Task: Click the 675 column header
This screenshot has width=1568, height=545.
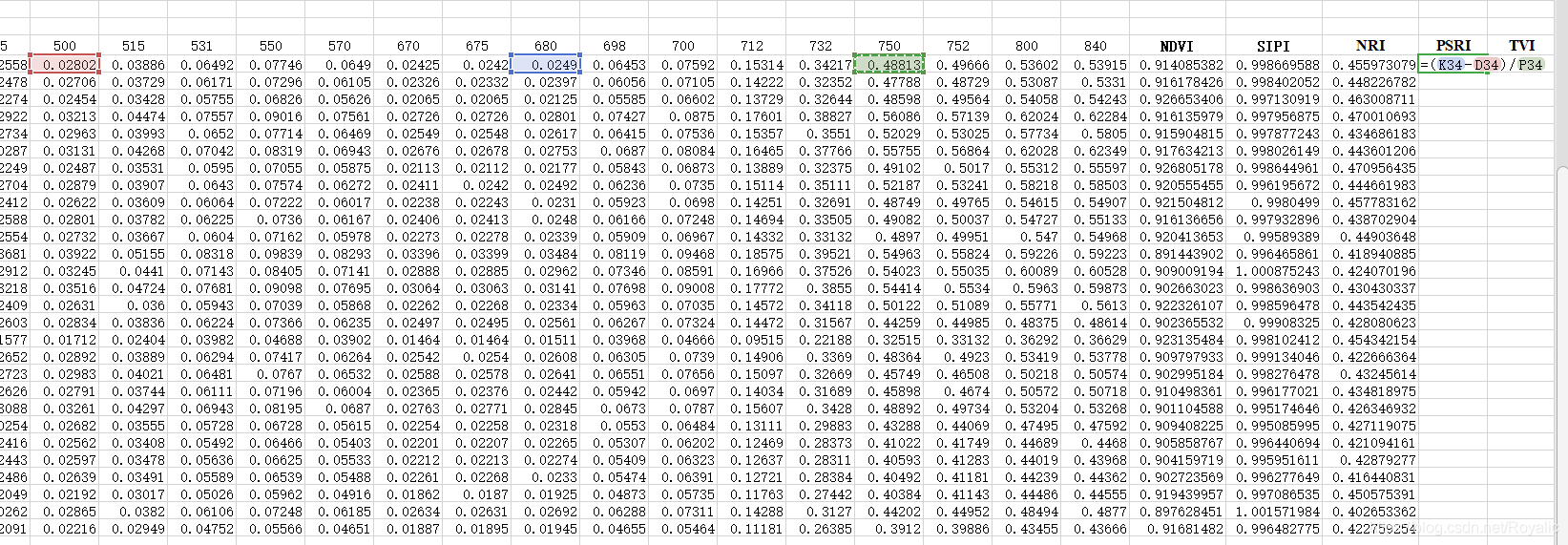Action: pos(477,46)
